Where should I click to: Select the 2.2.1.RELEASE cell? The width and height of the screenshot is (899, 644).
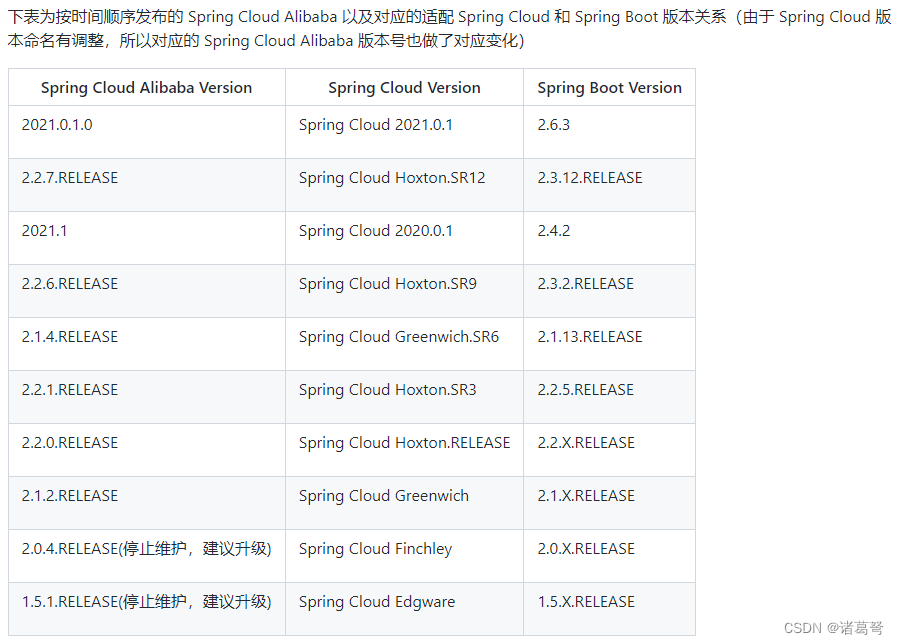[x=146, y=397]
